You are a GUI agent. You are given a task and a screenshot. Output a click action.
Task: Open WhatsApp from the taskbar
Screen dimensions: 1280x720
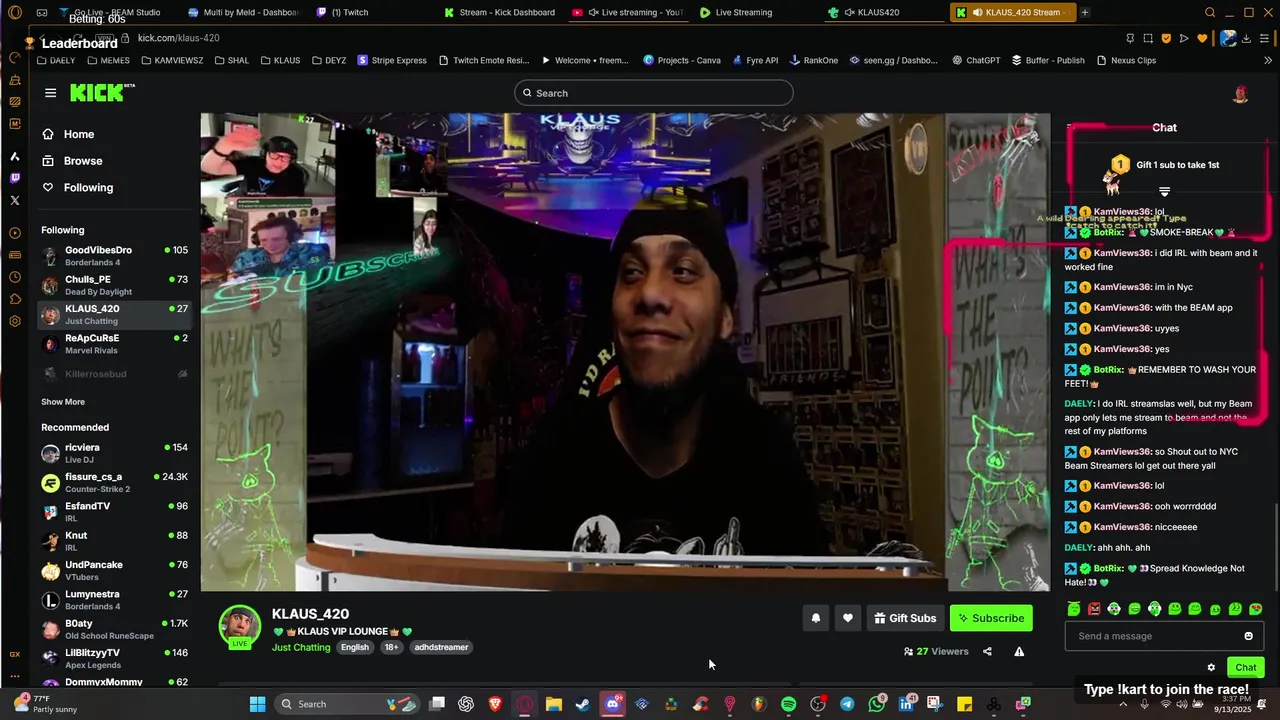876,704
